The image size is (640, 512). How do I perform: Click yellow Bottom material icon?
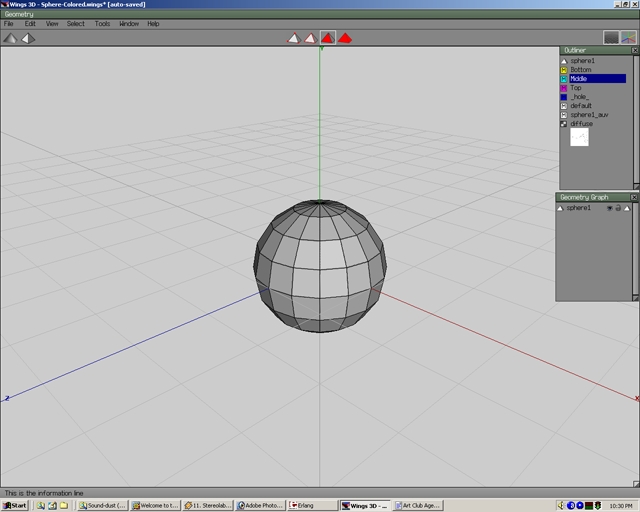564,70
